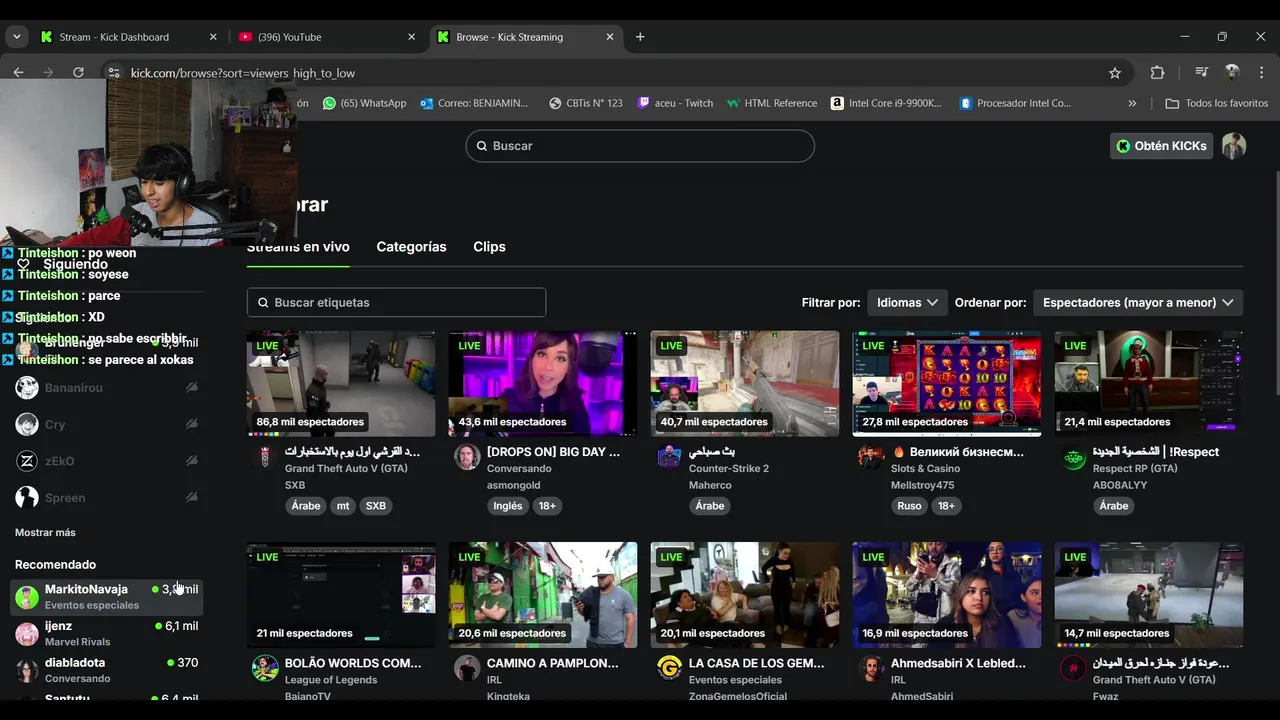Open the Correo: BENJAMIN bookmark
This screenshot has height=720, width=1280.
click(x=474, y=103)
